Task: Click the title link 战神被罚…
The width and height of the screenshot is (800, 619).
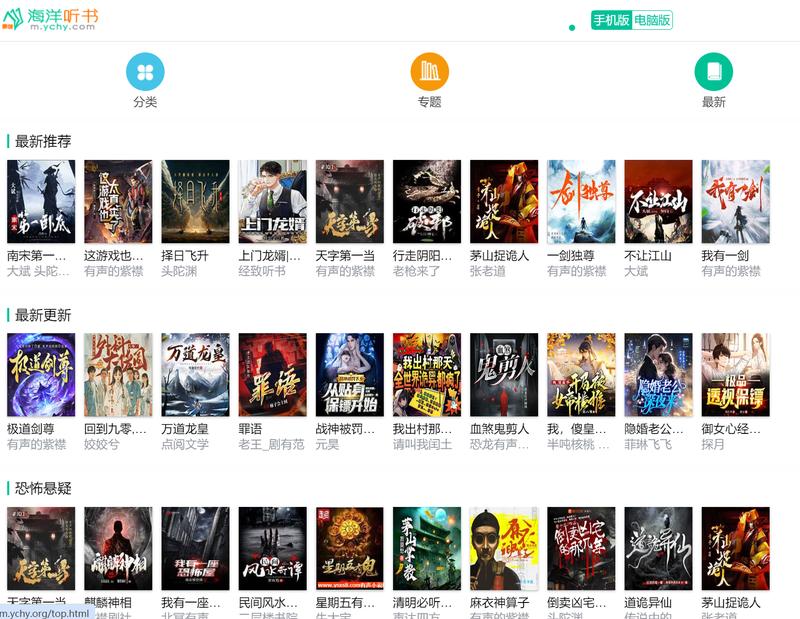Action: [x=345, y=429]
